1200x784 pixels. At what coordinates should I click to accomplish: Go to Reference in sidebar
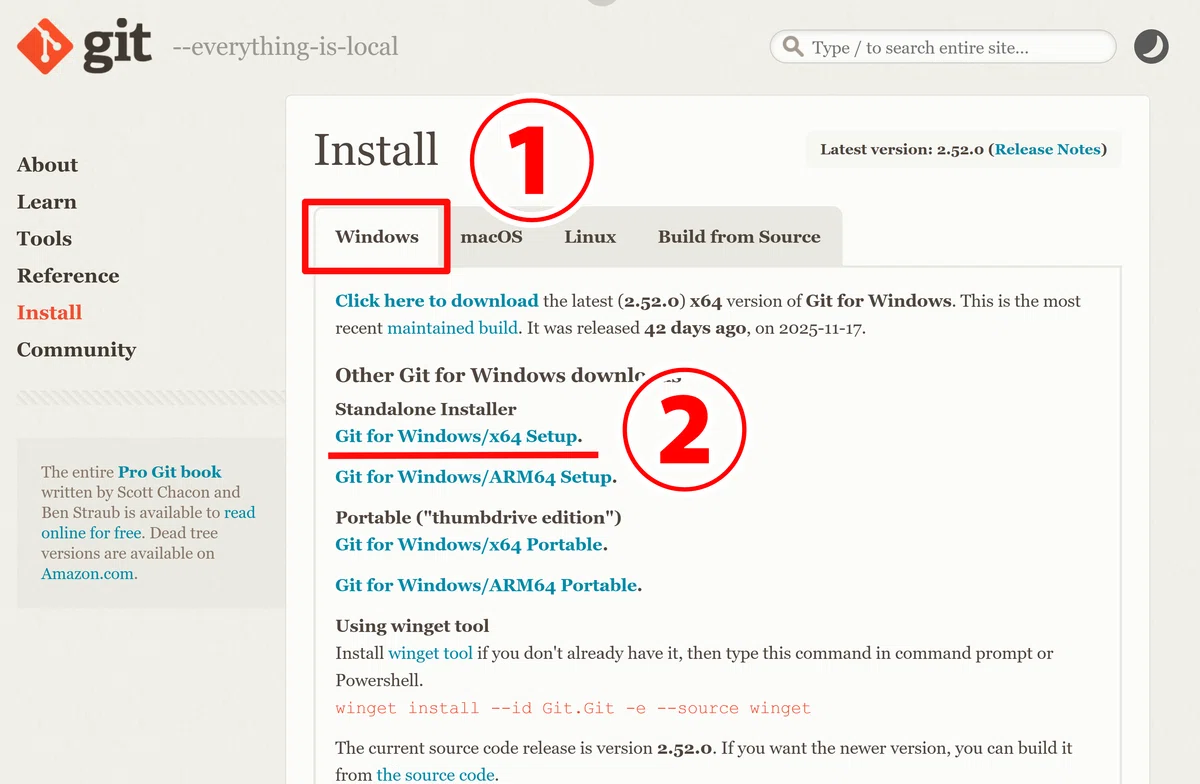(x=68, y=276)
